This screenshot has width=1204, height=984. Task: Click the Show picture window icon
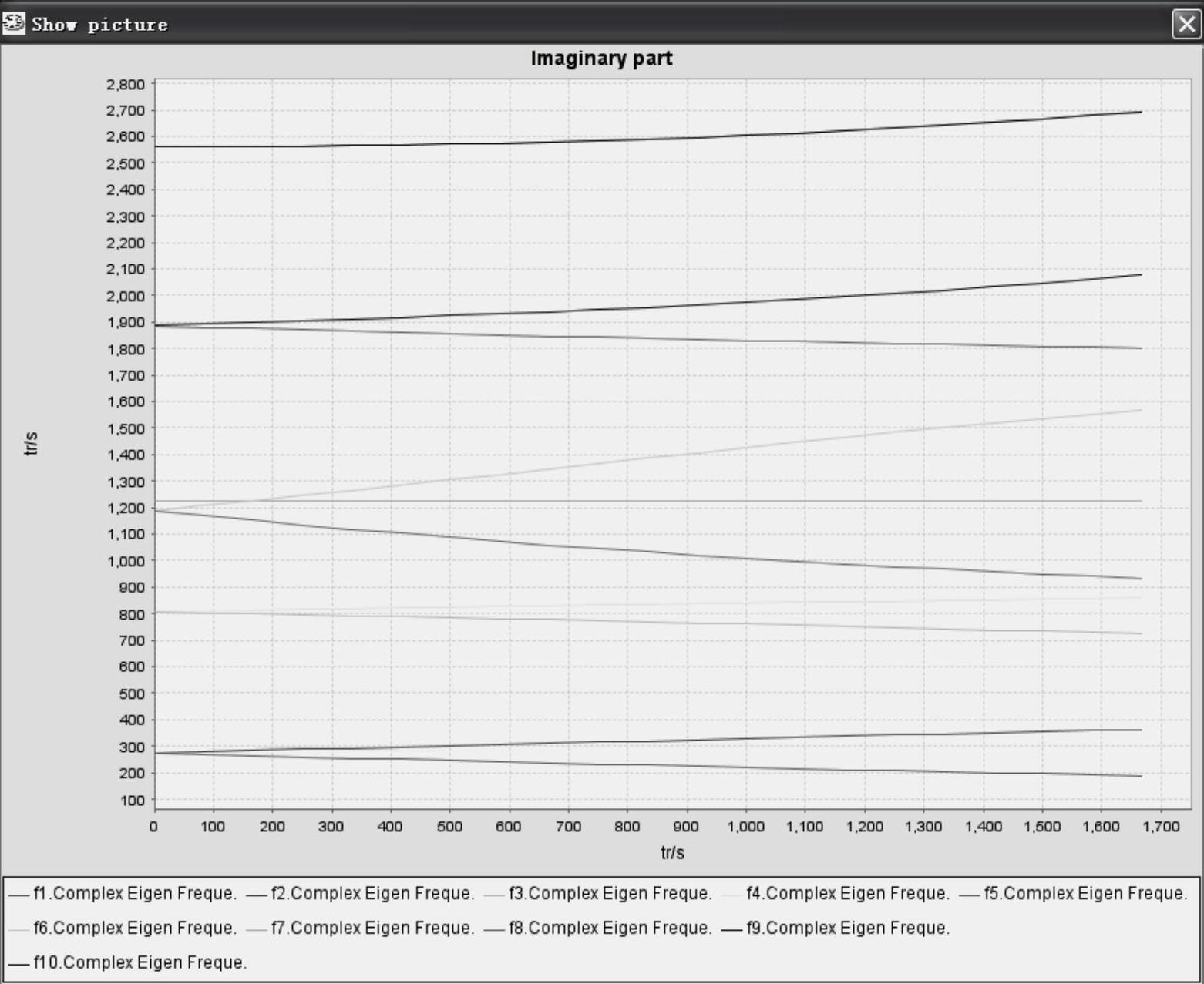point(13,24)
